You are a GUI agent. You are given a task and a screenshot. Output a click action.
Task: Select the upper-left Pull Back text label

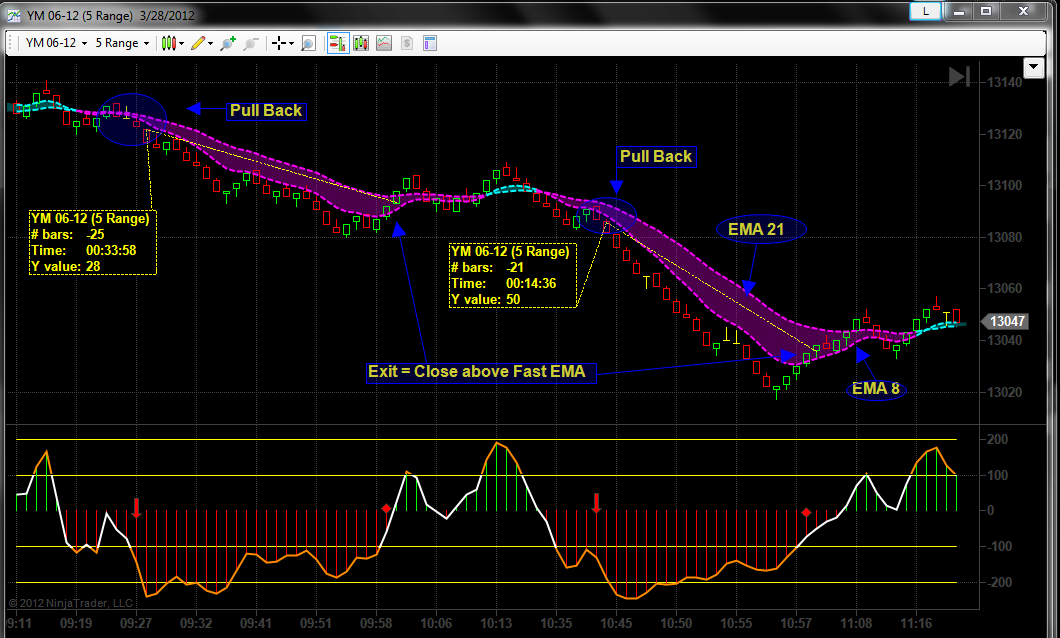point(266,111)
